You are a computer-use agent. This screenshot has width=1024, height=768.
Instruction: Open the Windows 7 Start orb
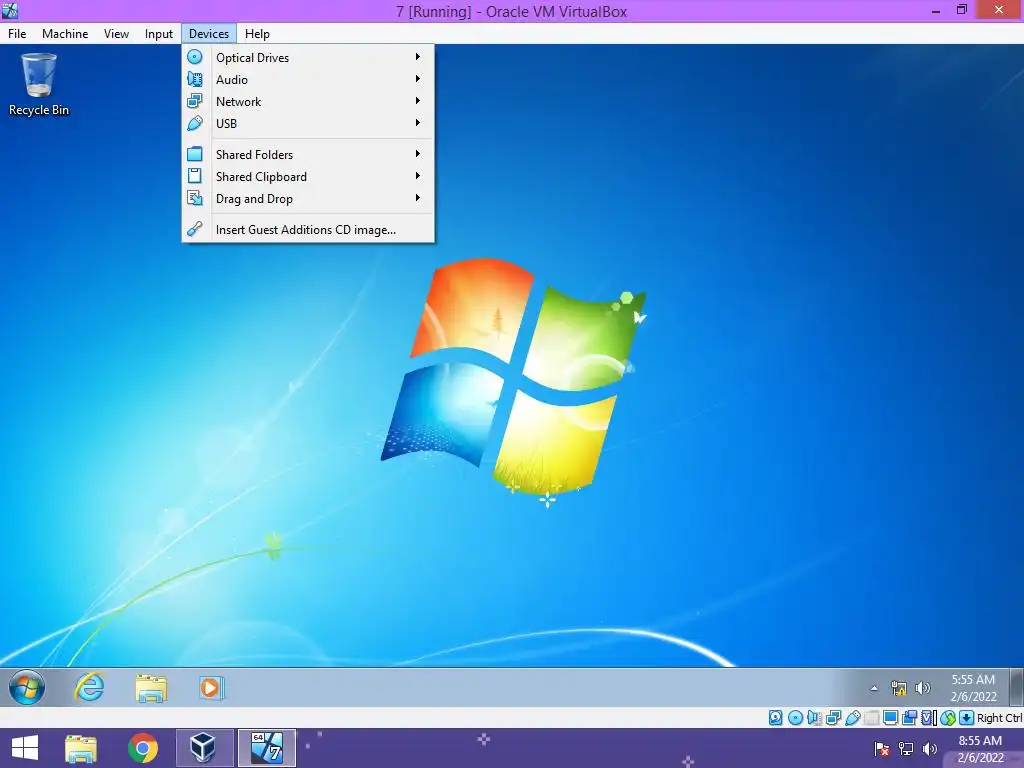click(x=27, y=687)
